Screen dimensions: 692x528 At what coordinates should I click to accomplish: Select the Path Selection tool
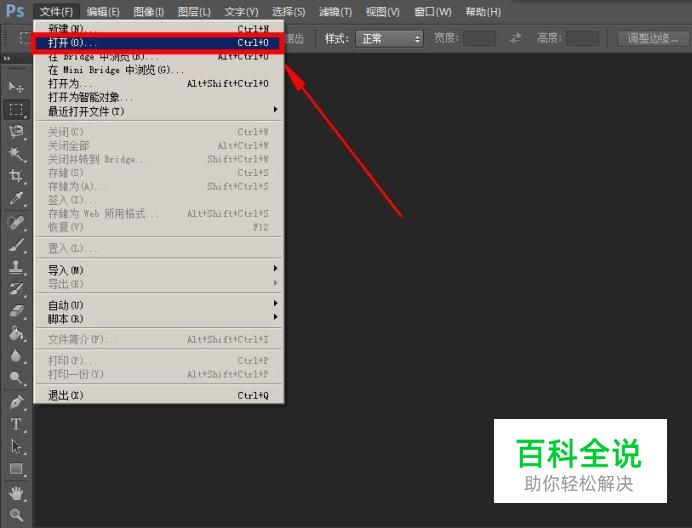point(16,446)
